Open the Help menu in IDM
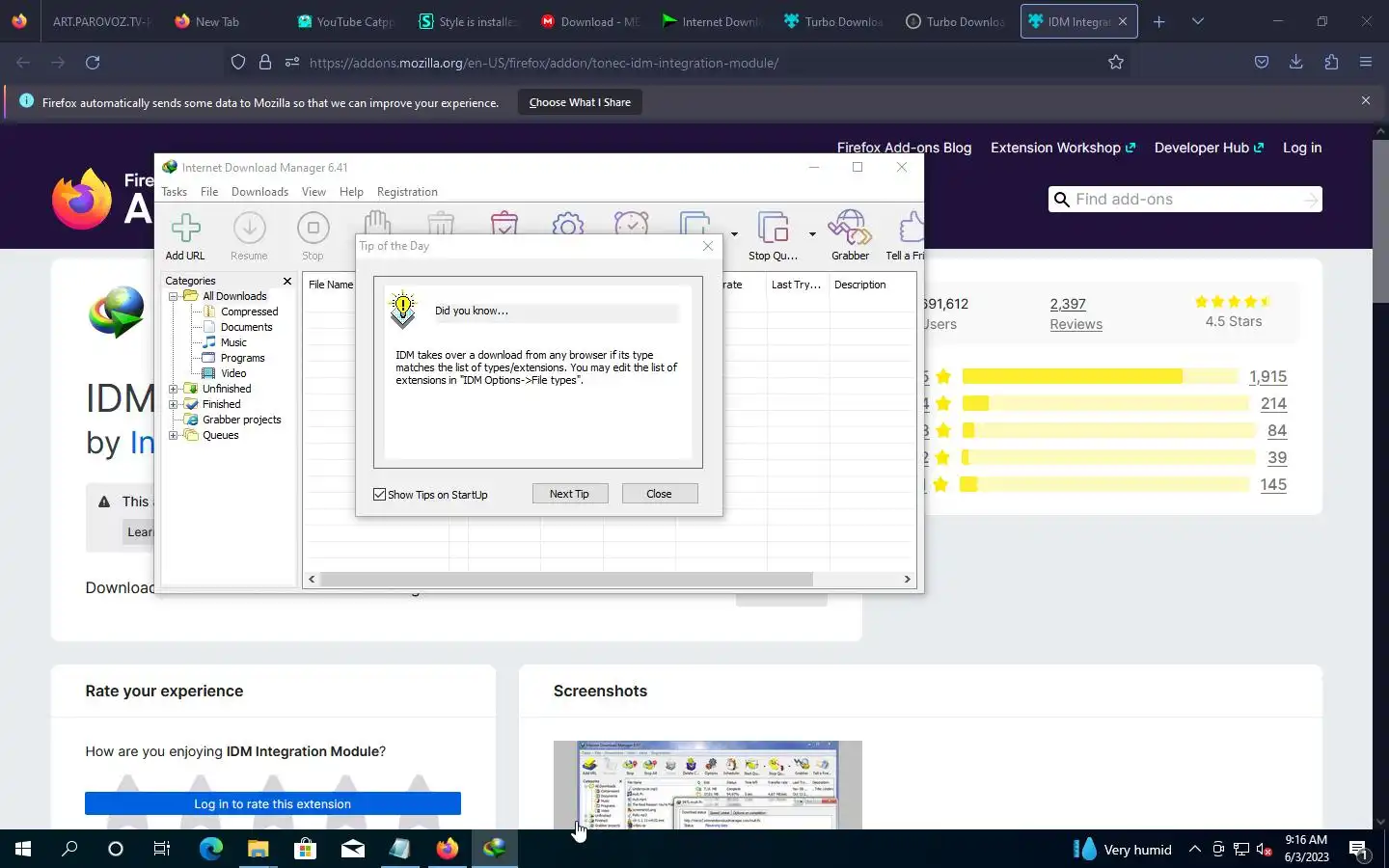 pos(351,192)
